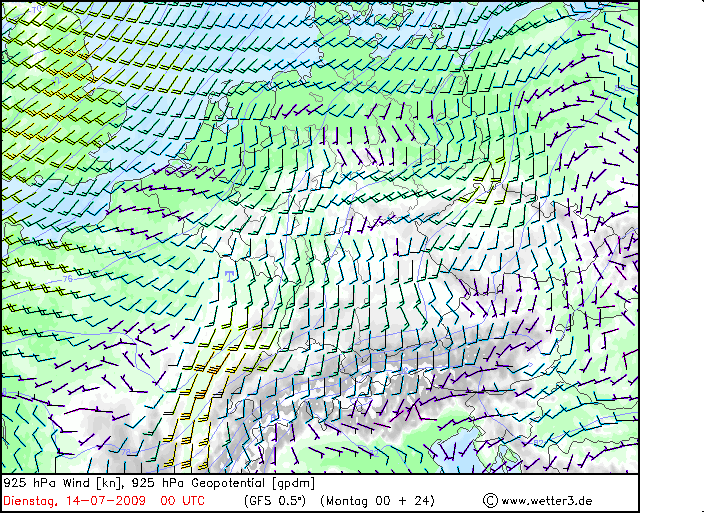
Task: Select the 78 contour label near bottom
Action: [x=126, y=452]
